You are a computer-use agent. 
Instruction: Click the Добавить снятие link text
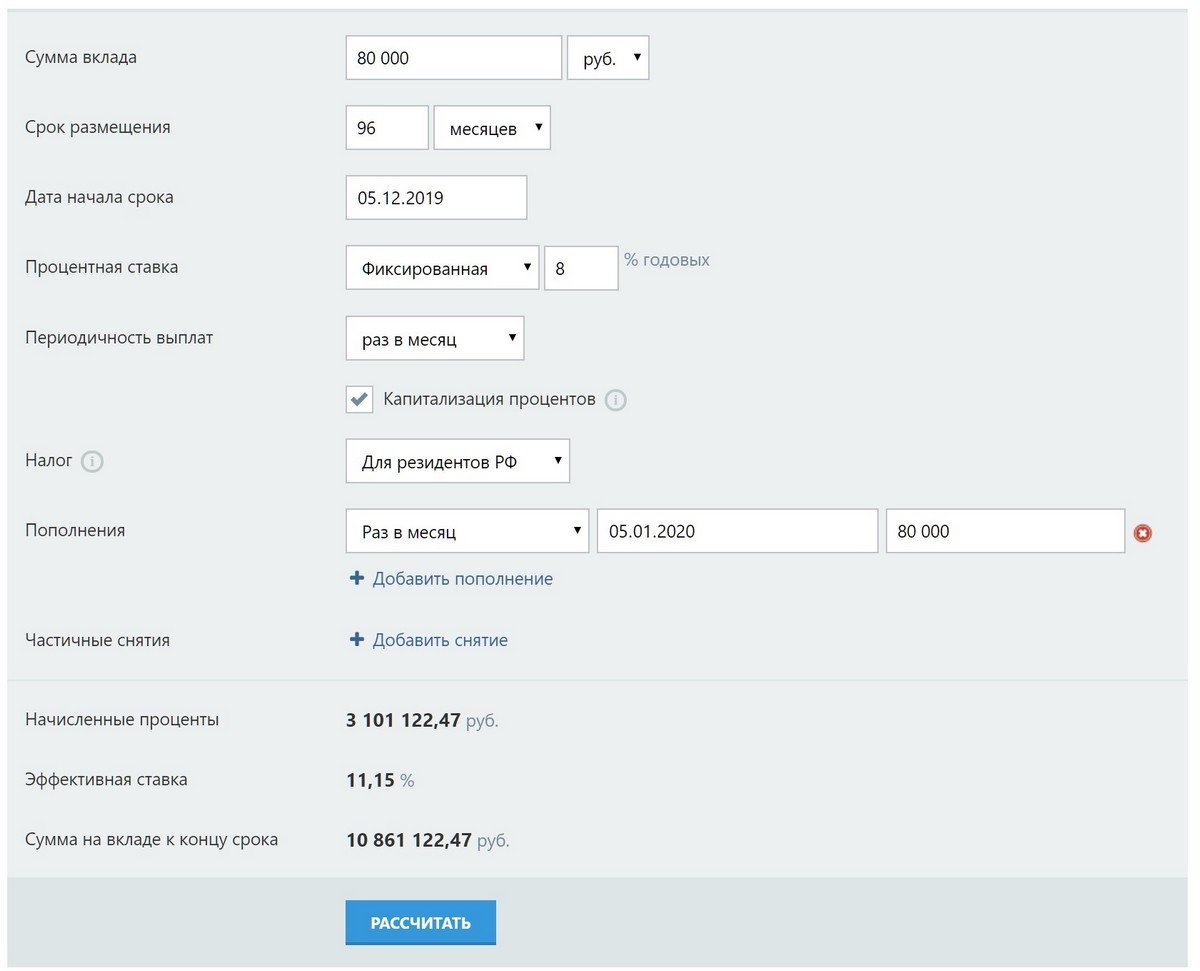pyautogui.click(x=440, y=640)
